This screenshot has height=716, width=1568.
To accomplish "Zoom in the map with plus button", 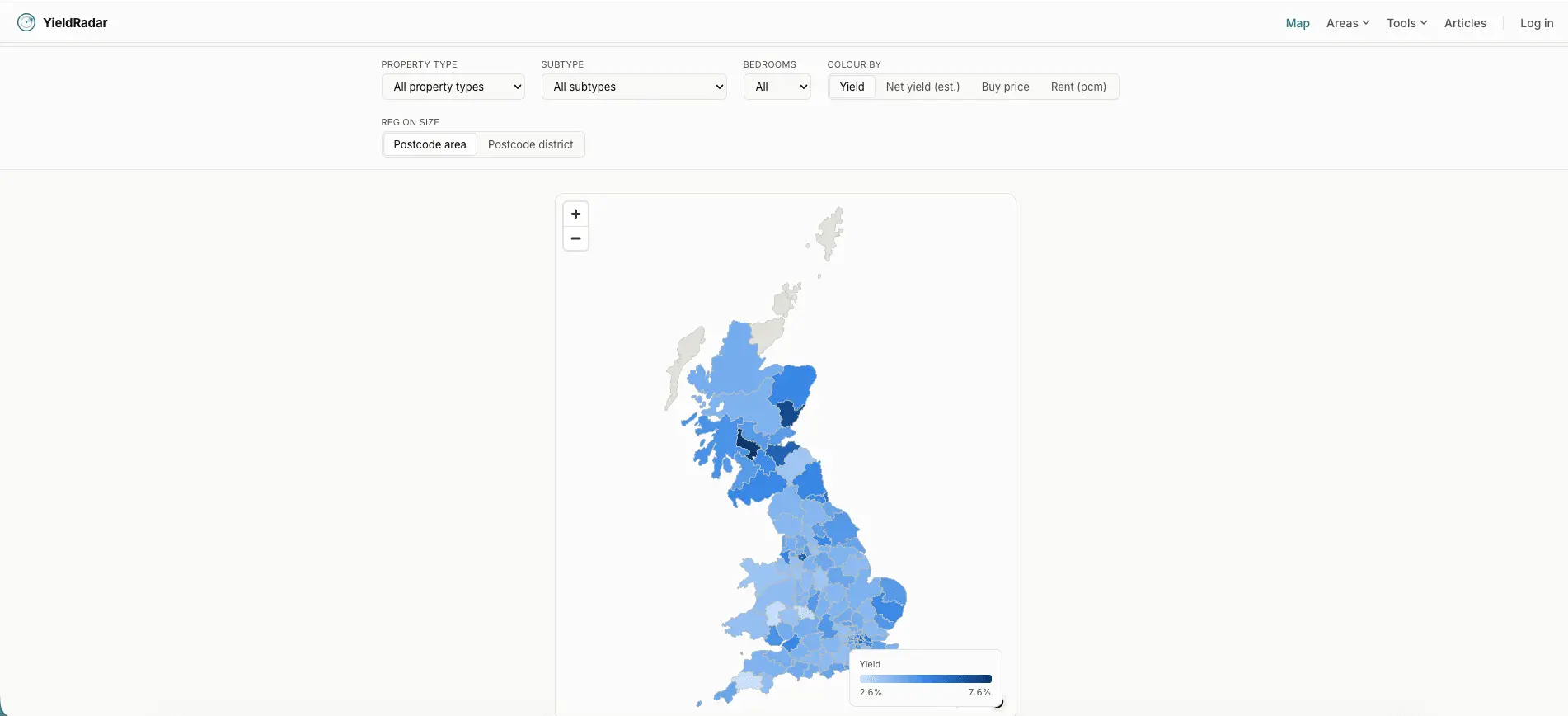I will tap(575, 214).
